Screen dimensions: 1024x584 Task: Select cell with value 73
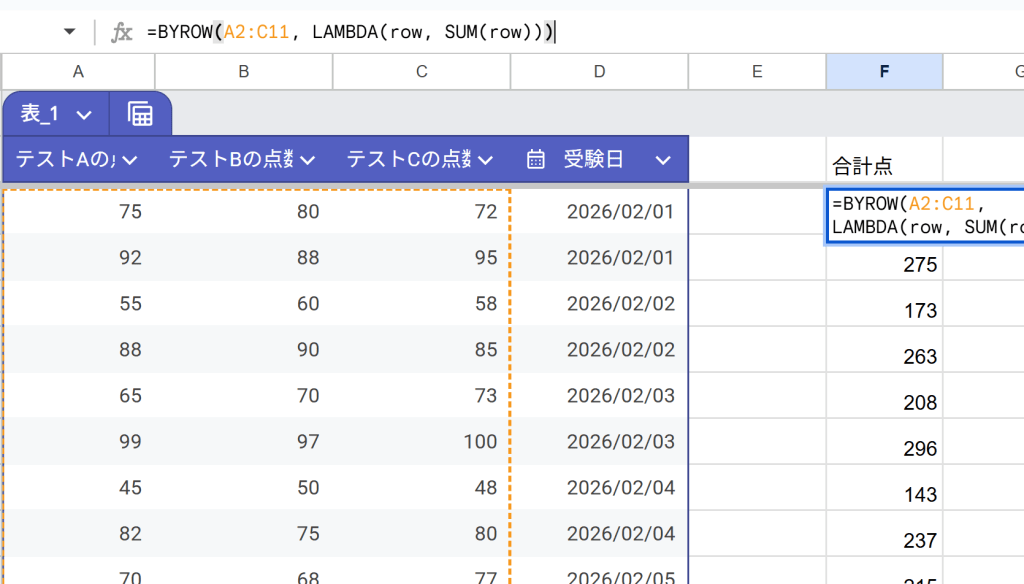pyautogui.click(x=422, y=396)
